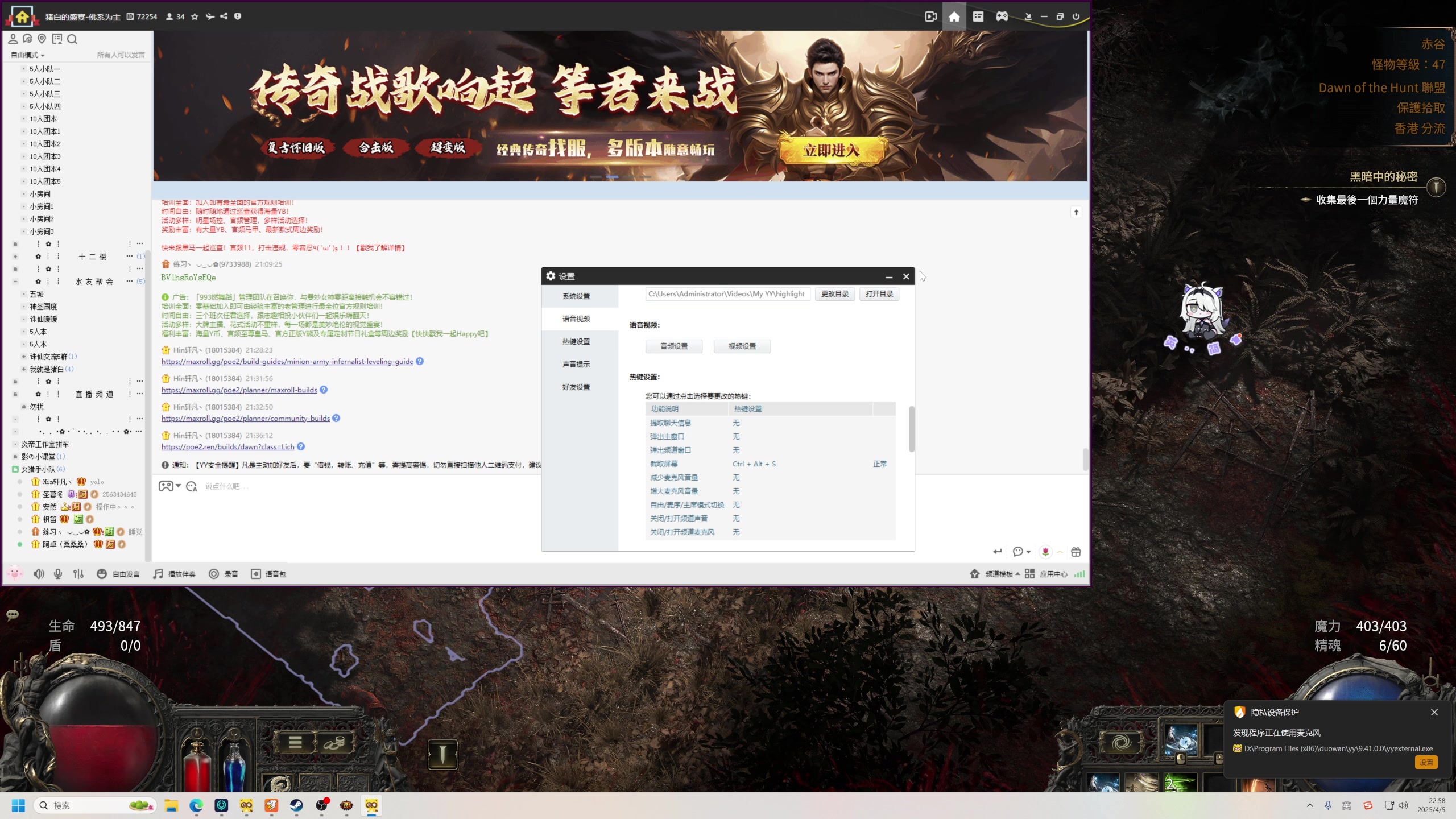Open the emoji picker in chat input
The height and width of the screenshot is (819, 1456).
(192, 486)
